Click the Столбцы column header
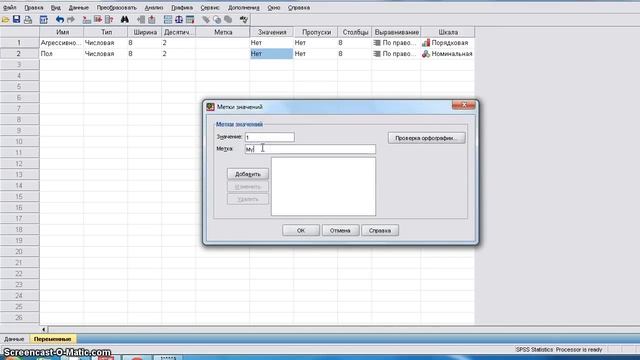 [x=355, y=32]
